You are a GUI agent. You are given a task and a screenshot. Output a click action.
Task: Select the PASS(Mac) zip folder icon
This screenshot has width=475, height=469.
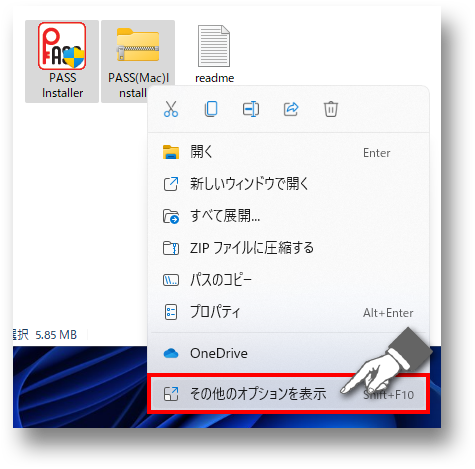[x=138, y=46]
